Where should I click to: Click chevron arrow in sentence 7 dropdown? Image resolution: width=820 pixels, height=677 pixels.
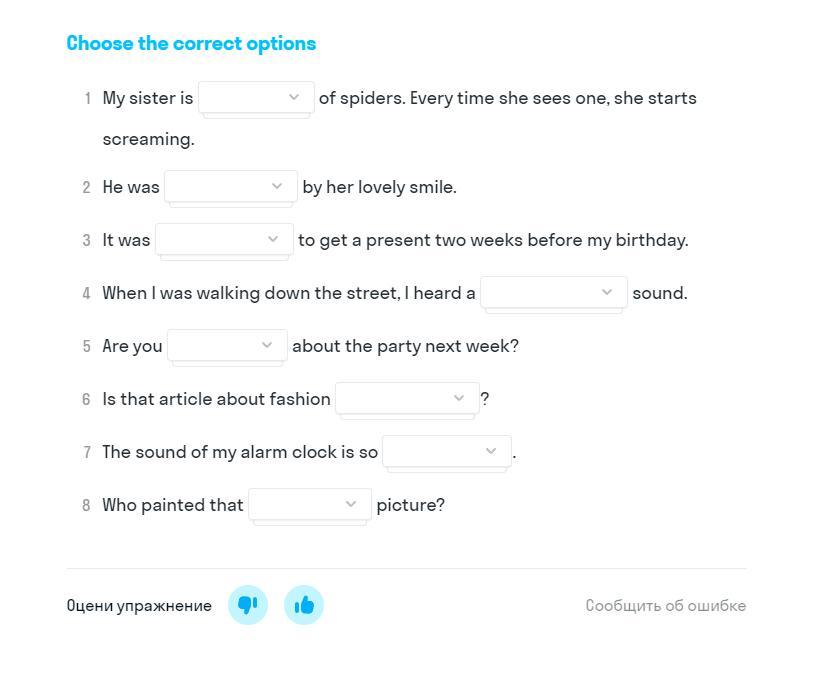pos(491,451)
